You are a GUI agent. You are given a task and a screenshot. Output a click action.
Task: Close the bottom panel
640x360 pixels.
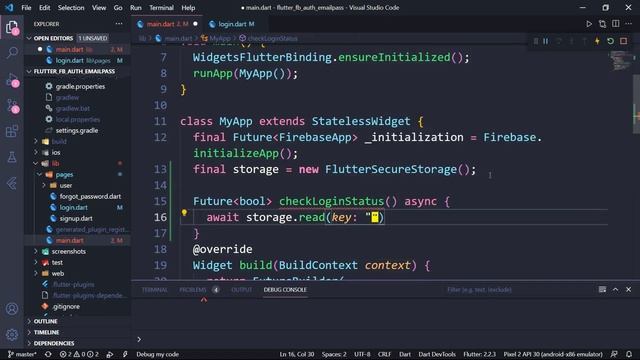coord(629,289)
